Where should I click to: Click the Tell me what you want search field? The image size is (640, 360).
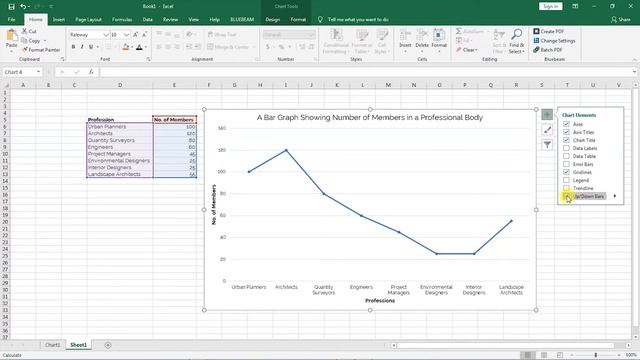[358, 19]
